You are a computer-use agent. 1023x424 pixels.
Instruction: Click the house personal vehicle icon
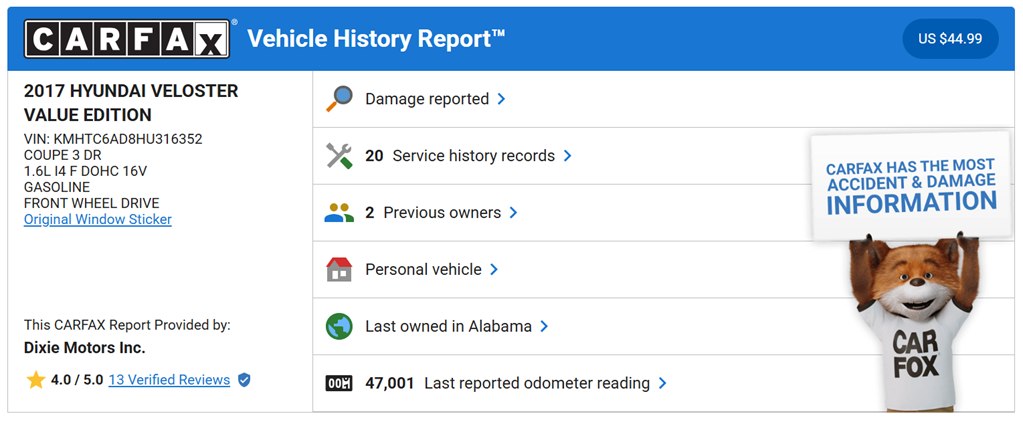[339, 269]
